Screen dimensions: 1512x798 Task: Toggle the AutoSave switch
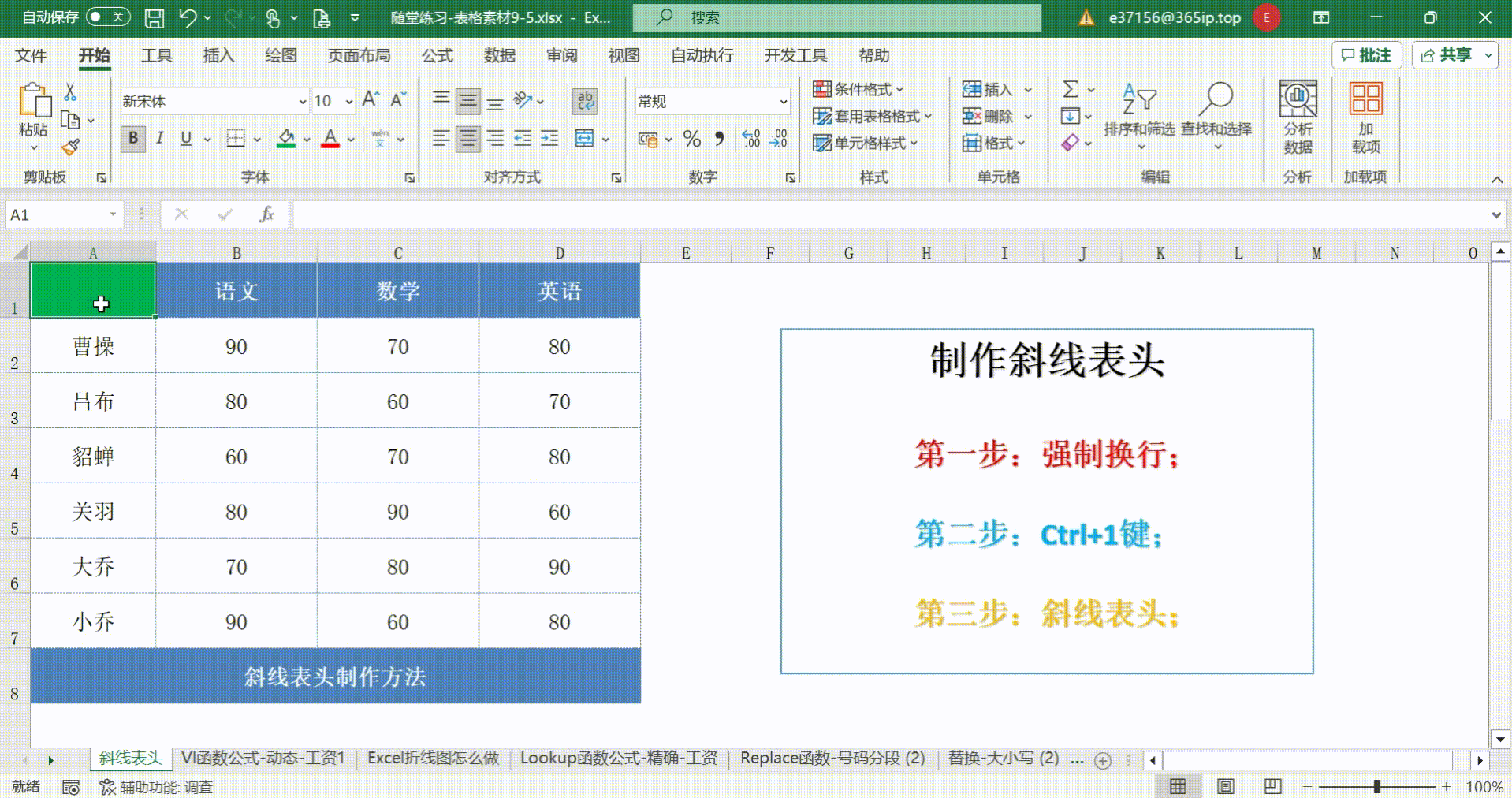click(x=108, y=17)
